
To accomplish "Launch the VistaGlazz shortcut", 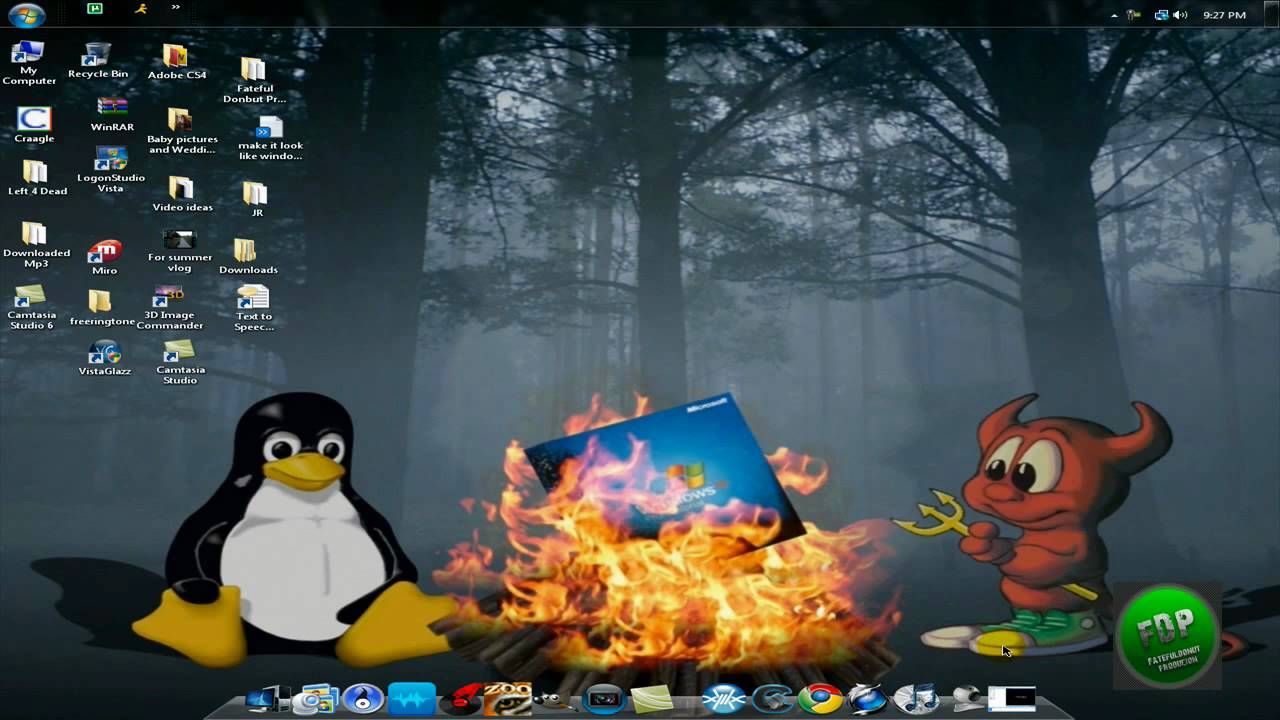I will (104, 359).
